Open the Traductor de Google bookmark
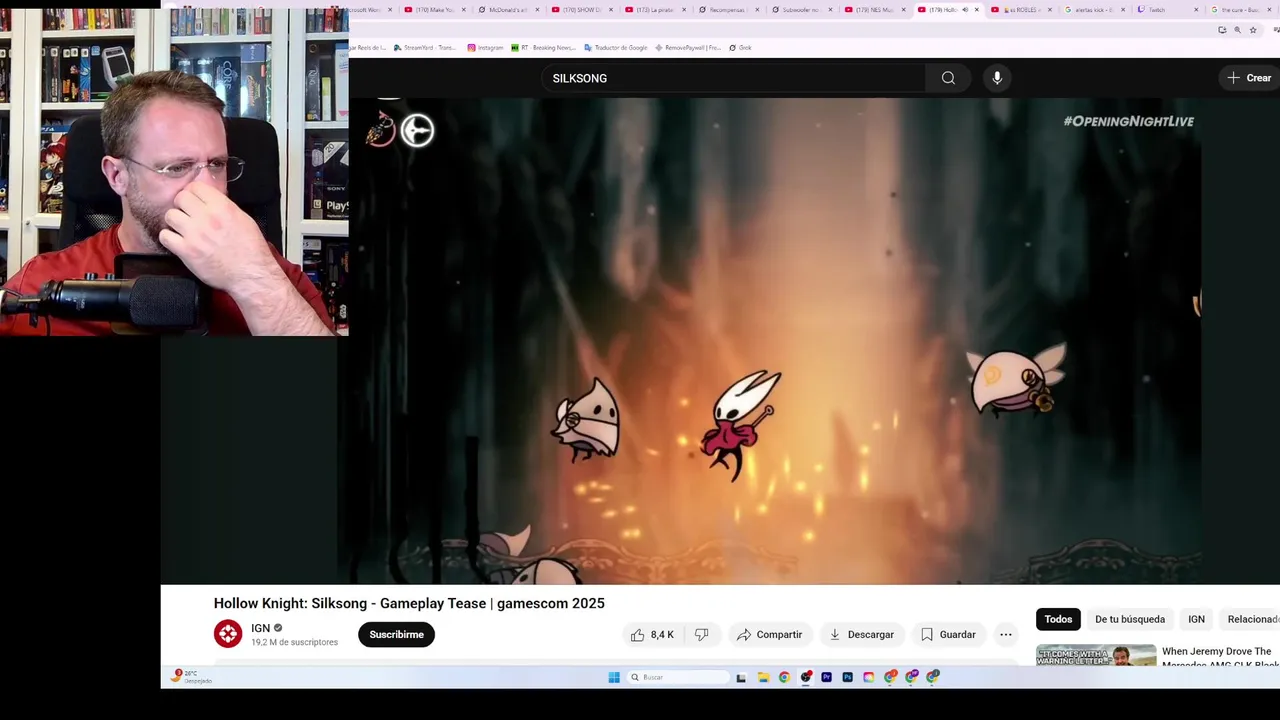This screenshot has height=720, width=1280. click(616, 47)
